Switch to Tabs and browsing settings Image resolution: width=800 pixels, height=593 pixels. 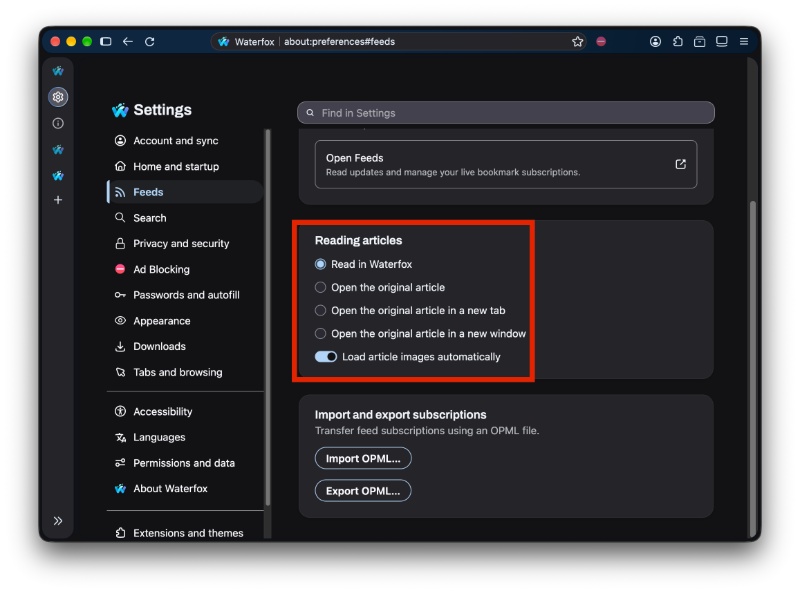tap(185, 372)
